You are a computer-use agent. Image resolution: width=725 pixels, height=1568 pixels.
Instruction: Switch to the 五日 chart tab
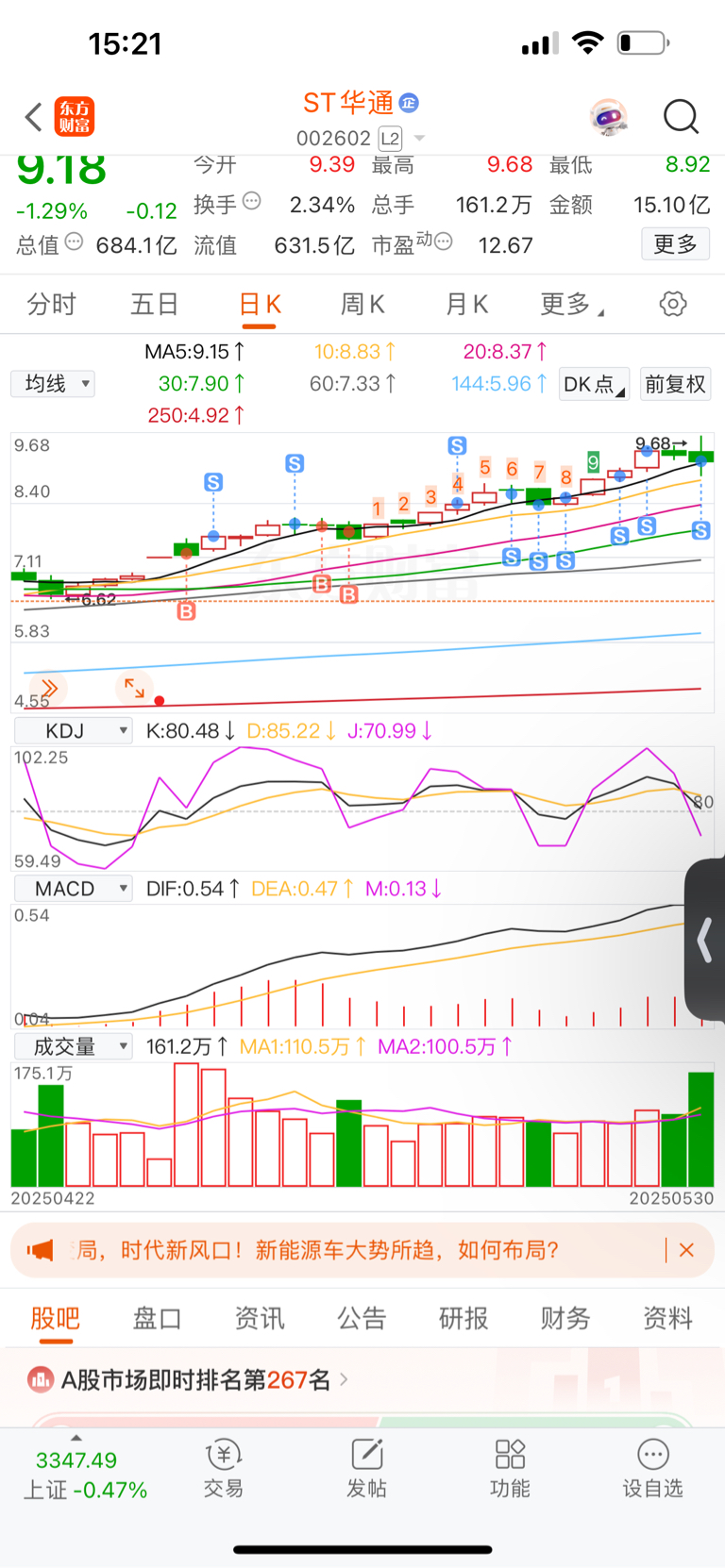[155, 305]
